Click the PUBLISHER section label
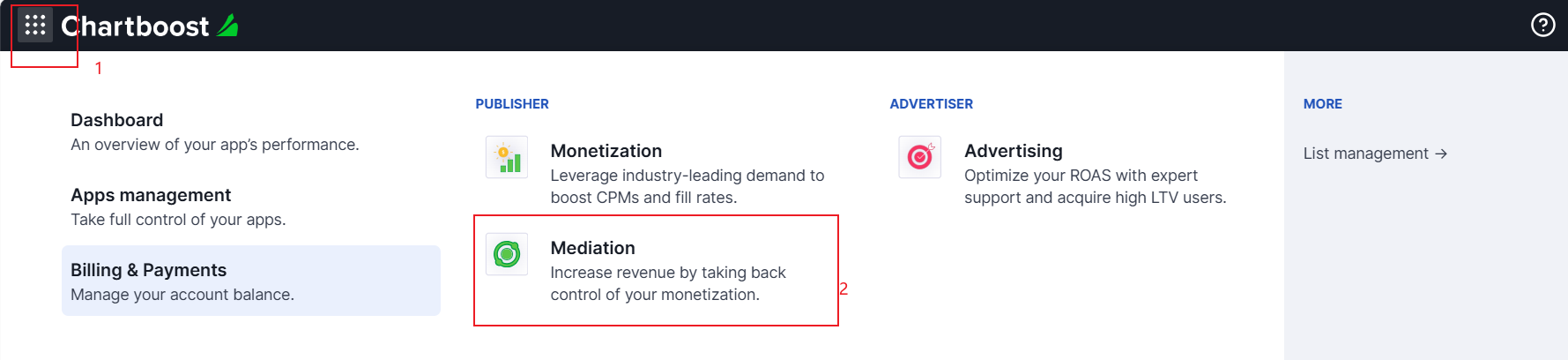Screen dimensions: 1568x360 pyautogui.click(x=512, y=104)
